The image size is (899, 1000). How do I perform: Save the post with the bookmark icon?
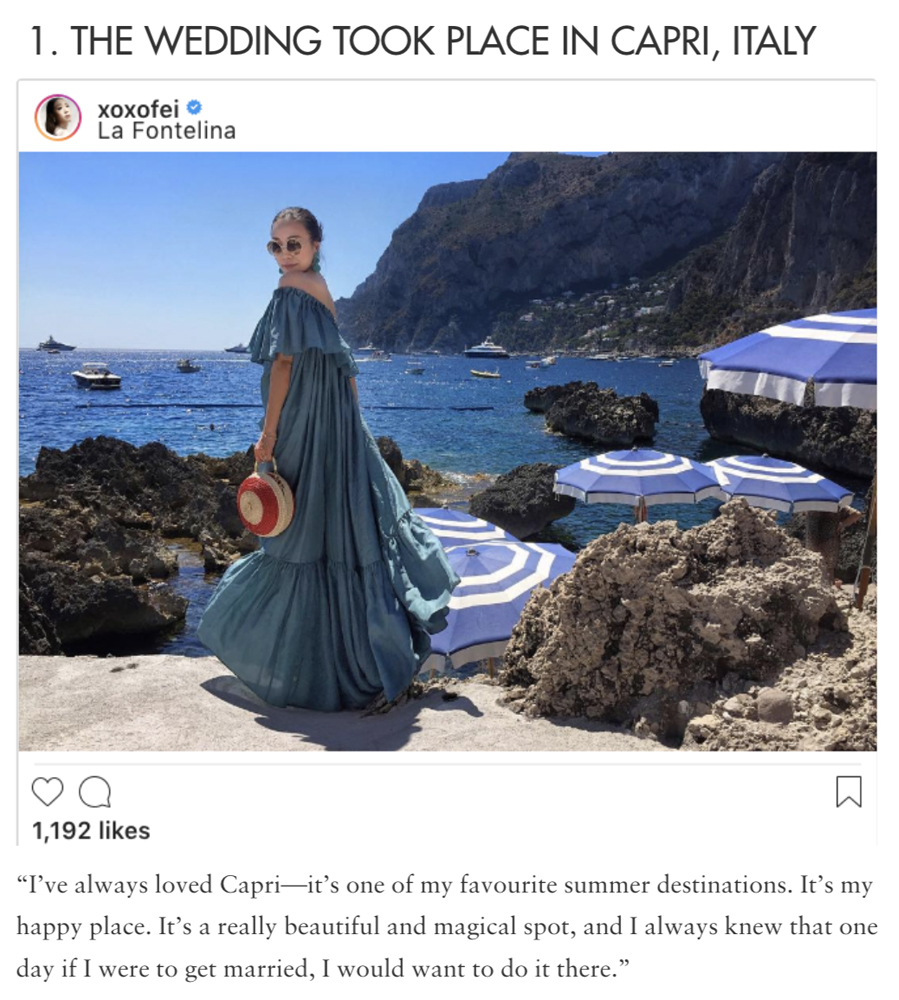(849, 791)
